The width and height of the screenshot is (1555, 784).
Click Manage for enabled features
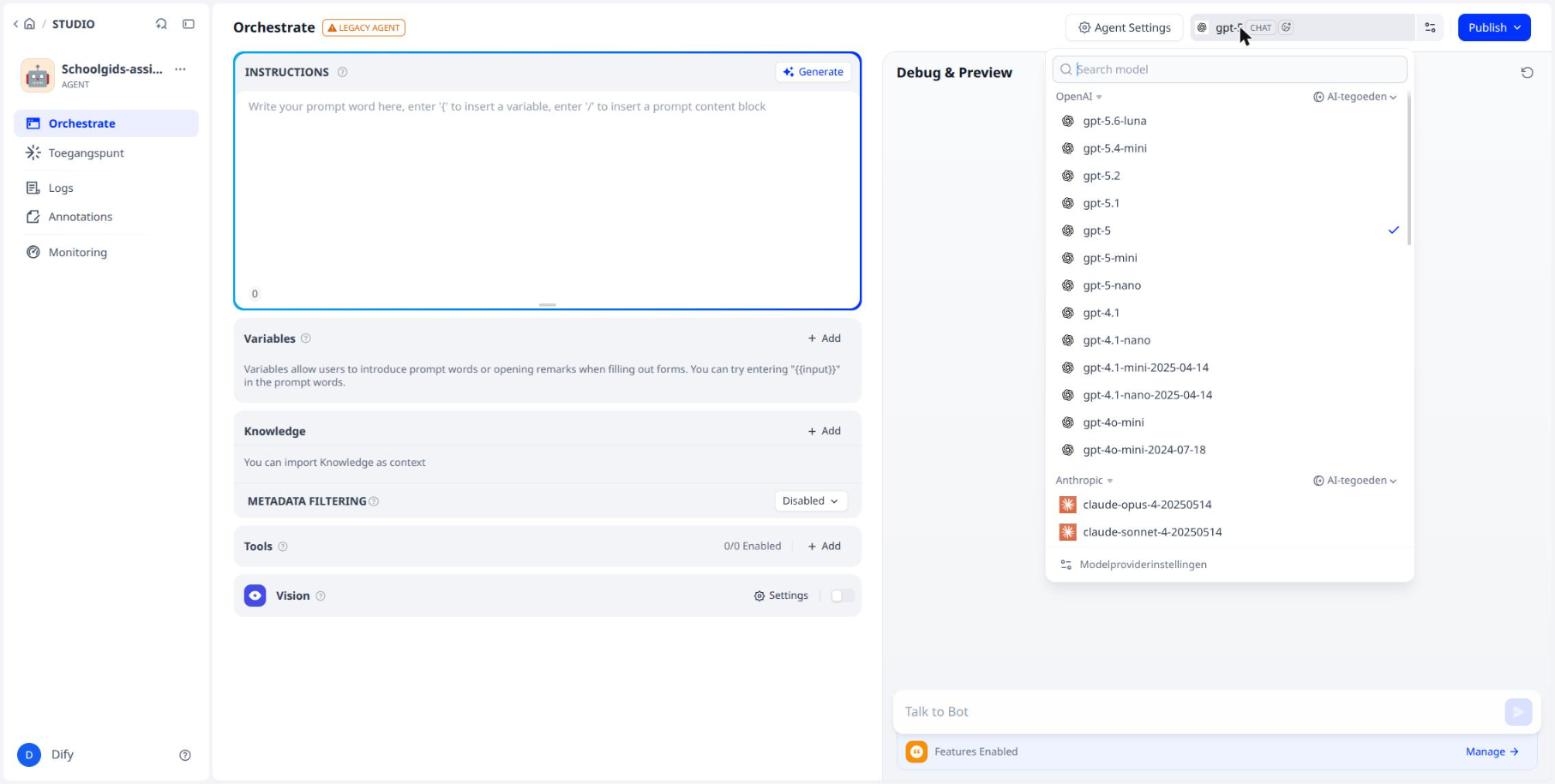(1492, 752)
